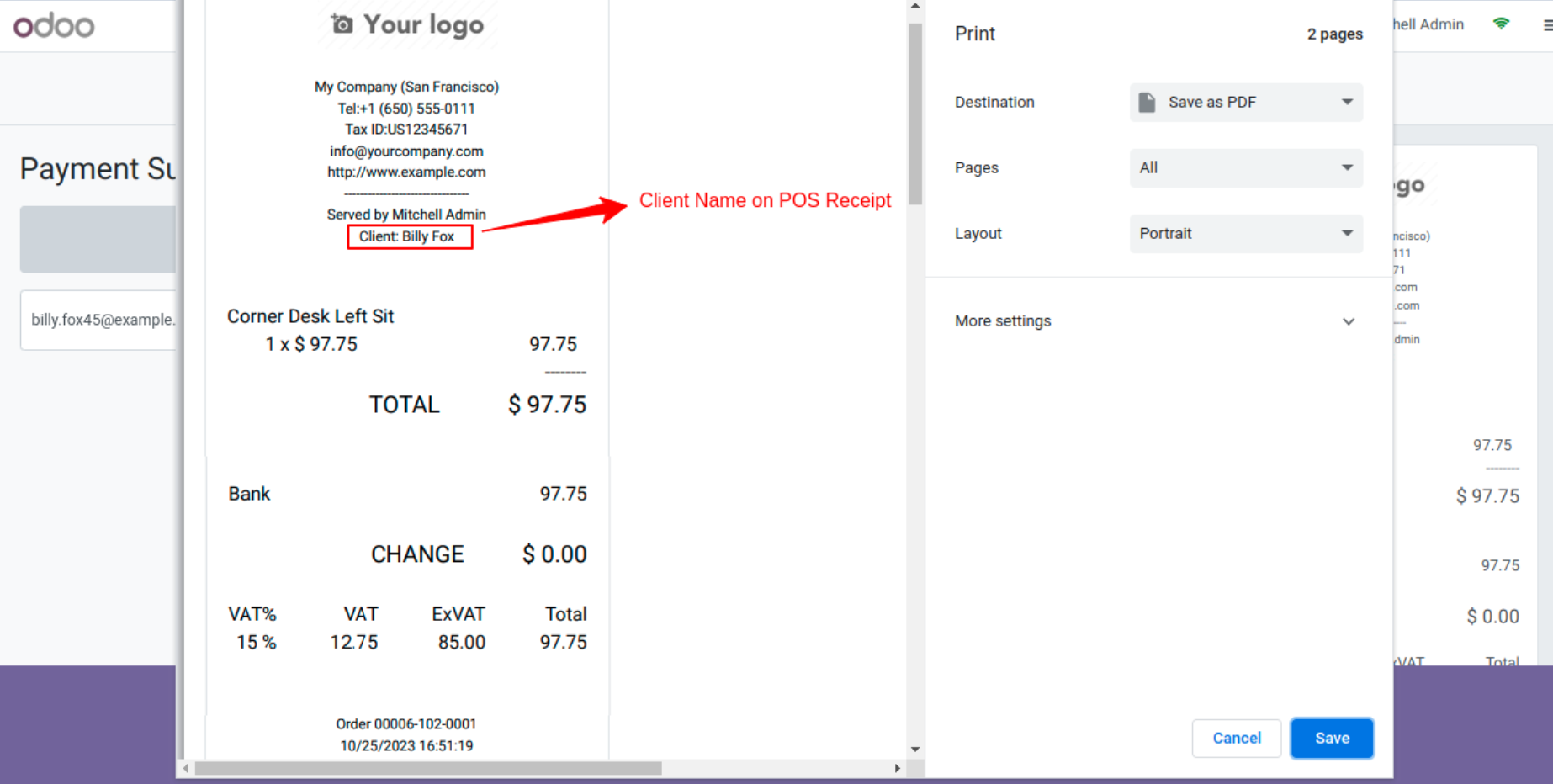Screen dimensions: 1553x784
Task: Click the CHANGE $ 0.00 amount
Action: [554, 554]
